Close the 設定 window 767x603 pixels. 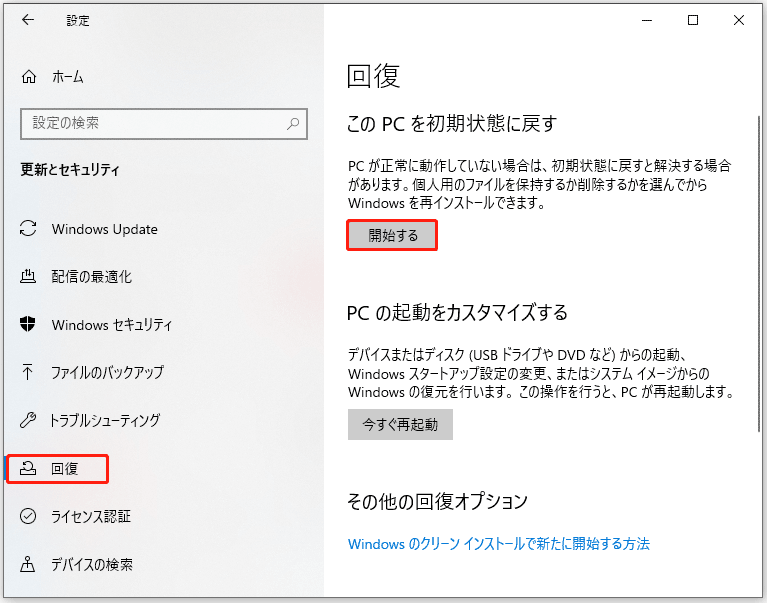coord(739,20)
